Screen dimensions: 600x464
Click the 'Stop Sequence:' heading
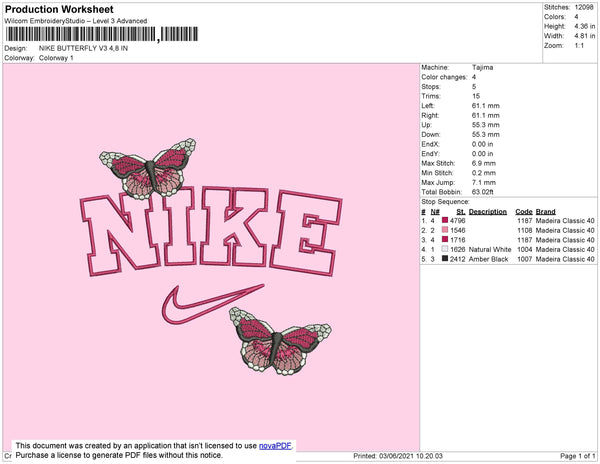tap(445, 202)
